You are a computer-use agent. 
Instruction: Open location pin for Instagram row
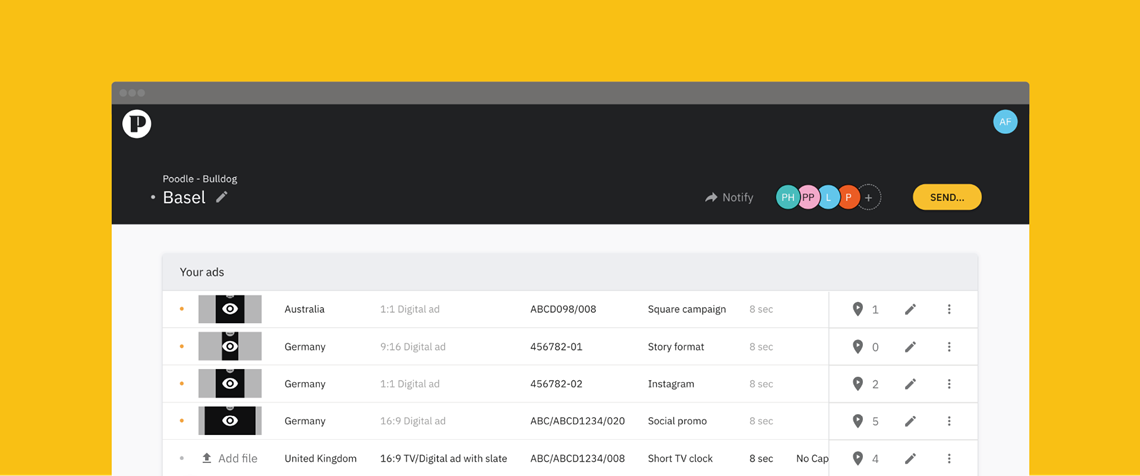858,384
